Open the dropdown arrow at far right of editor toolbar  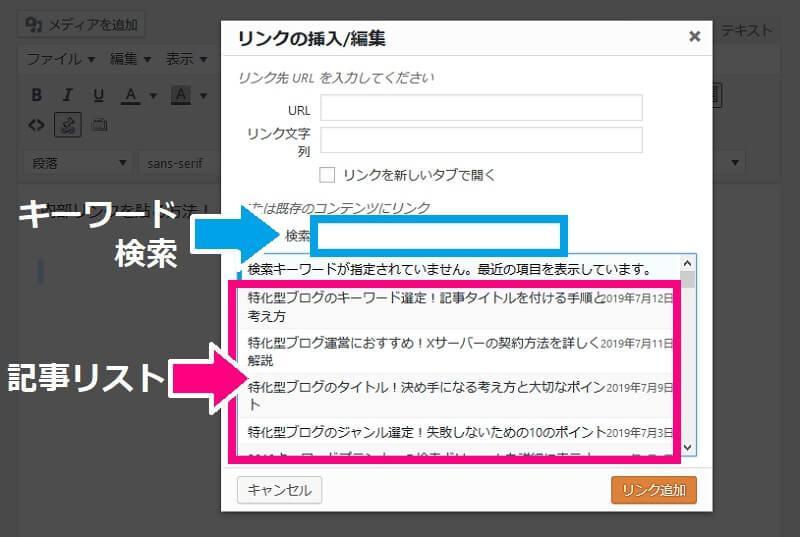[x=735, y=163]
